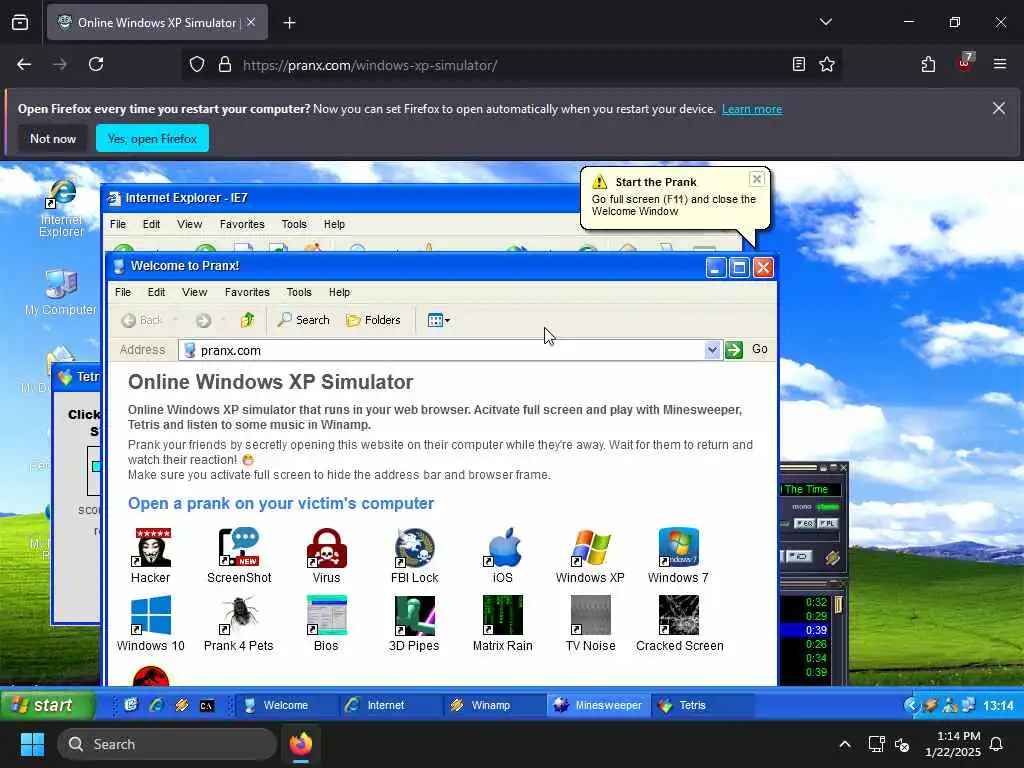Open the ScreenShot prank icon
The width and height of the screenshot is (1024, 768).
coord(239,555)
